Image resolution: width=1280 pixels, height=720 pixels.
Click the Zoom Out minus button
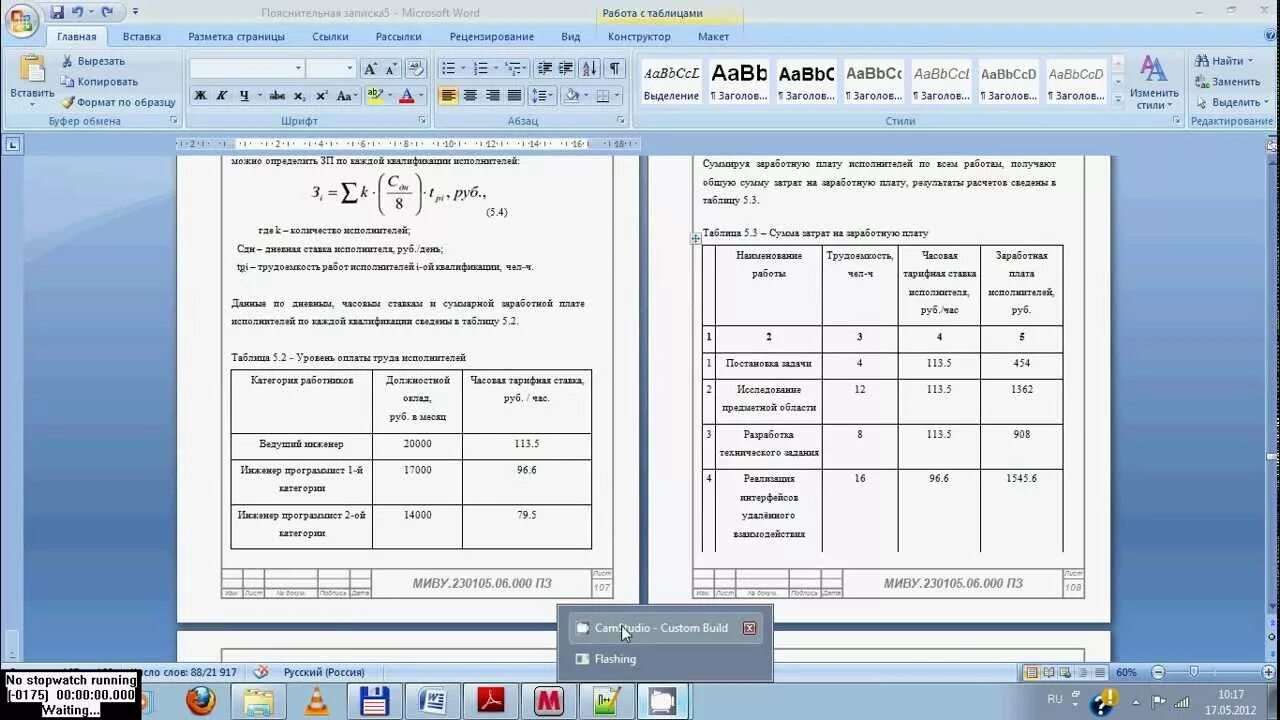point(1157,672)
